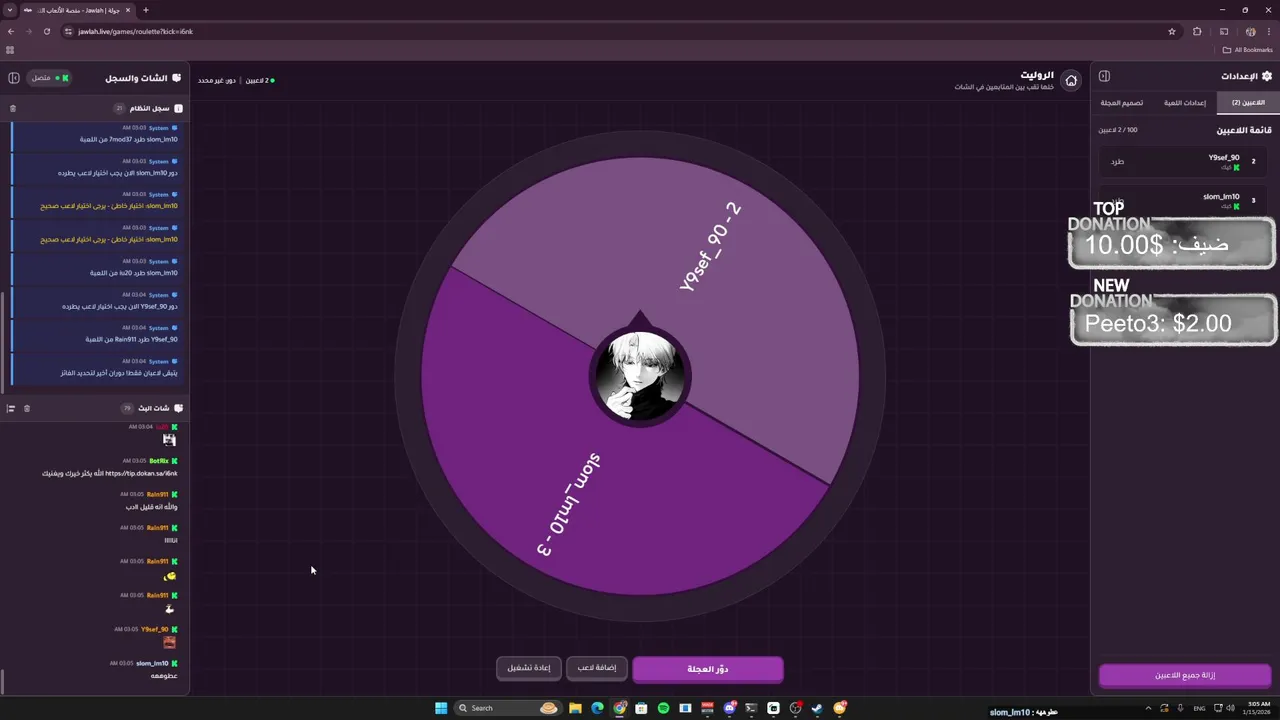Image resolution: width=1280 pixels, height=720 pixels.
Task: Open the Terminal from the taskbar
Action: point(751,708)
